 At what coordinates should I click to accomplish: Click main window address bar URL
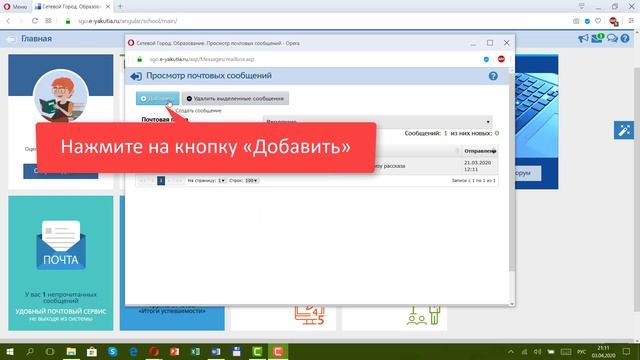(x=127, y=21)
